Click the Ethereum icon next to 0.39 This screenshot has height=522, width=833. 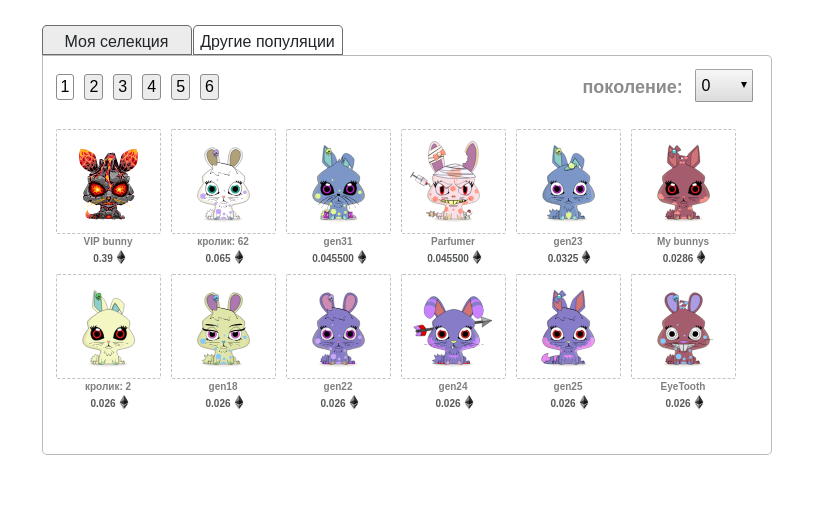[121, 258]
